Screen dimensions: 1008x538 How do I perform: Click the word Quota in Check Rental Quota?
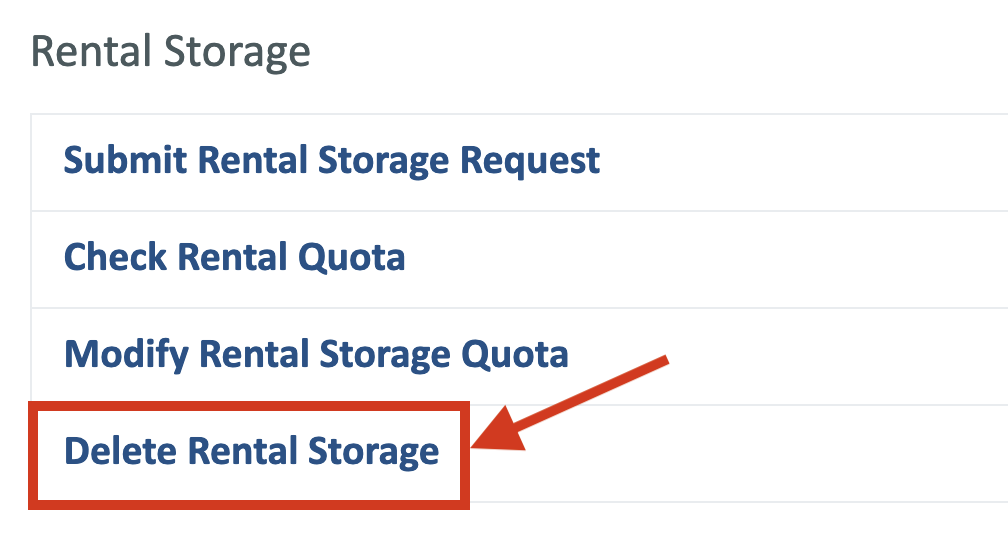pos(352,258)
